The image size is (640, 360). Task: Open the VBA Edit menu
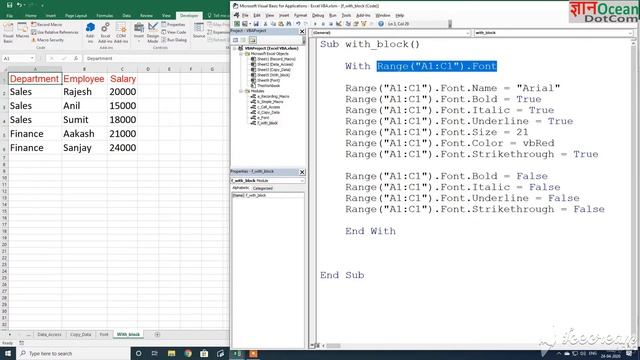click(x=257, y=16)
